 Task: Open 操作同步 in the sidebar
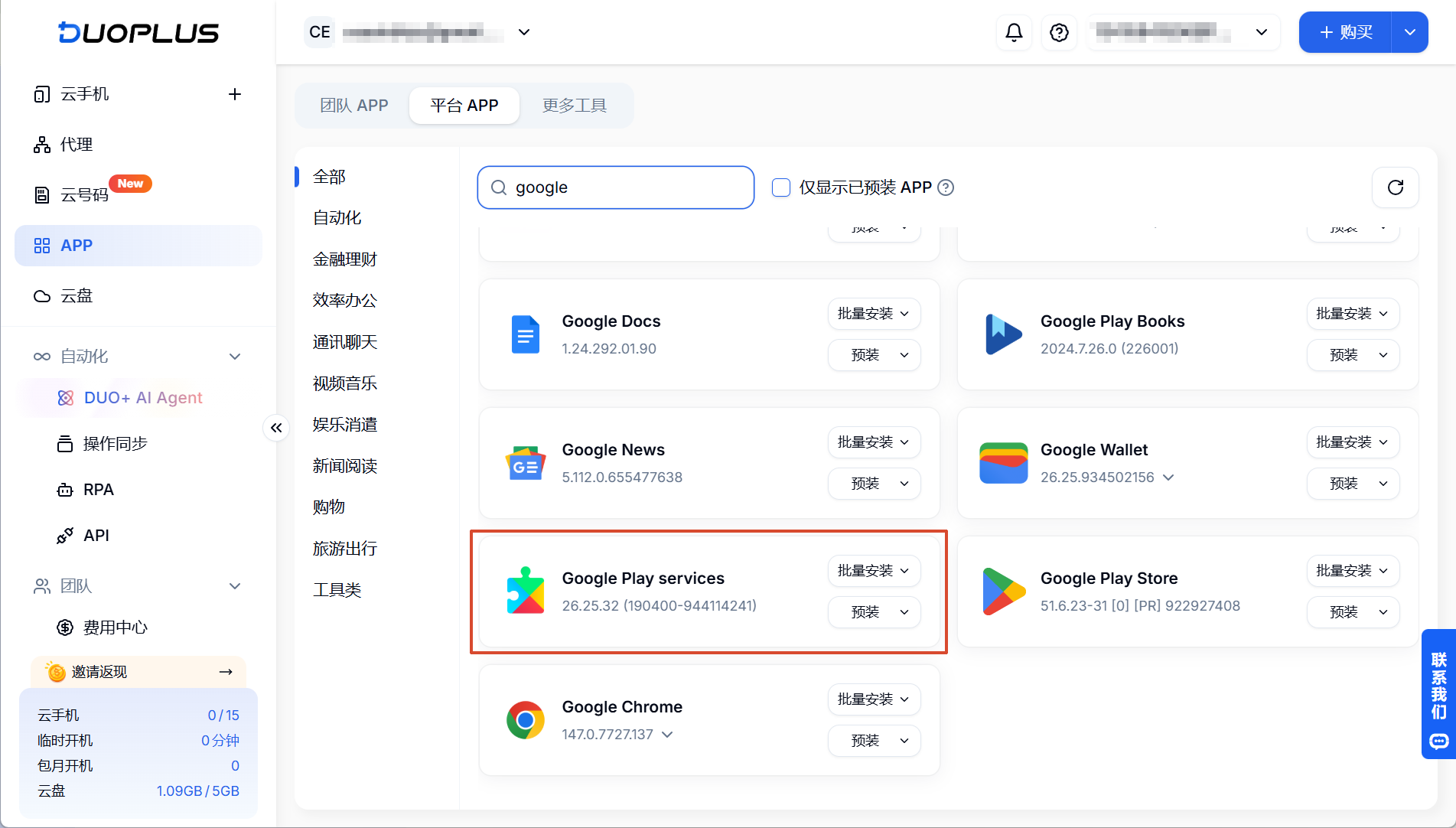point(103,444)
